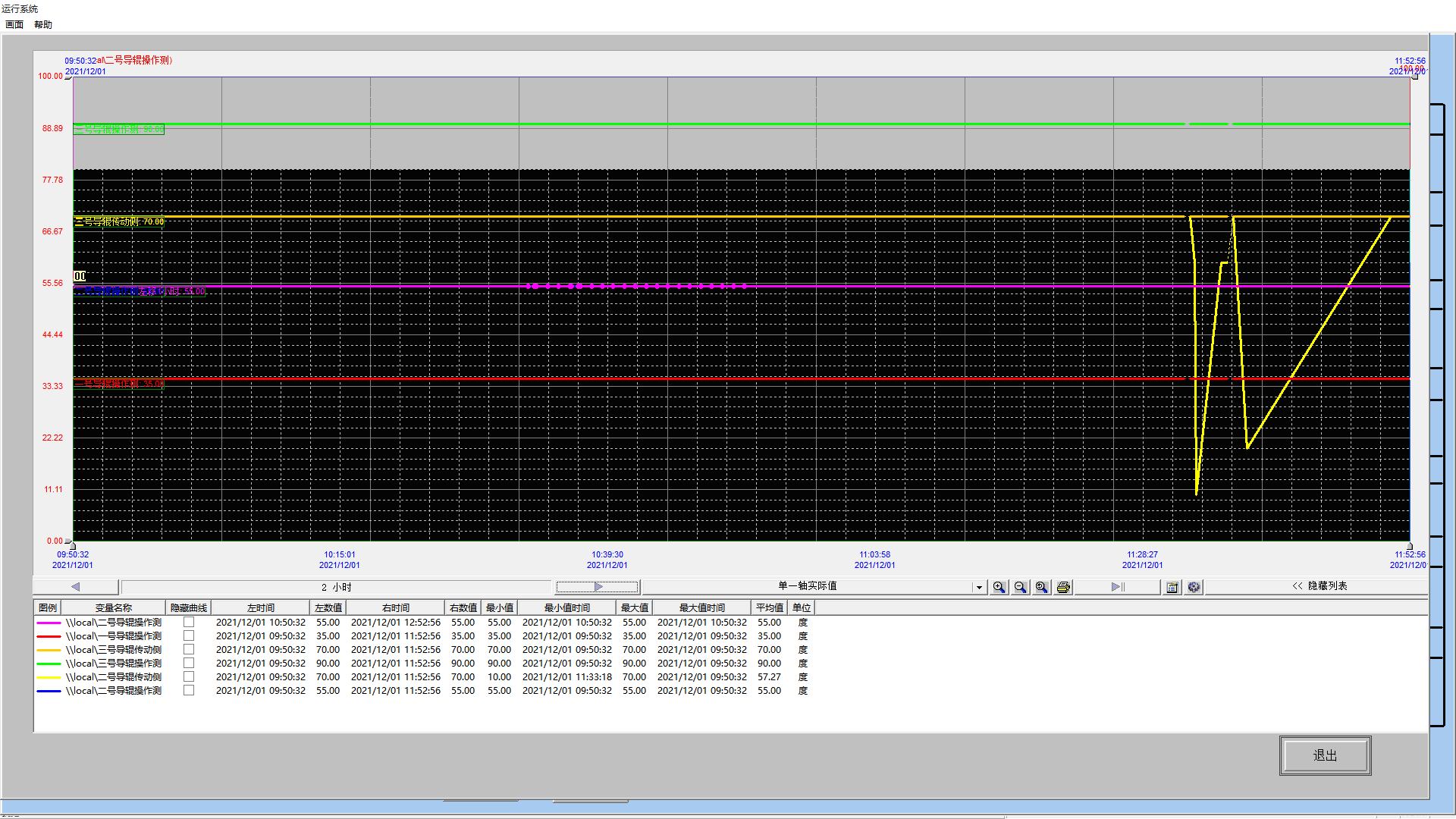Click the reset zoom magnifier icon
The image size is (1456, 819).
tap(1042, 587)
